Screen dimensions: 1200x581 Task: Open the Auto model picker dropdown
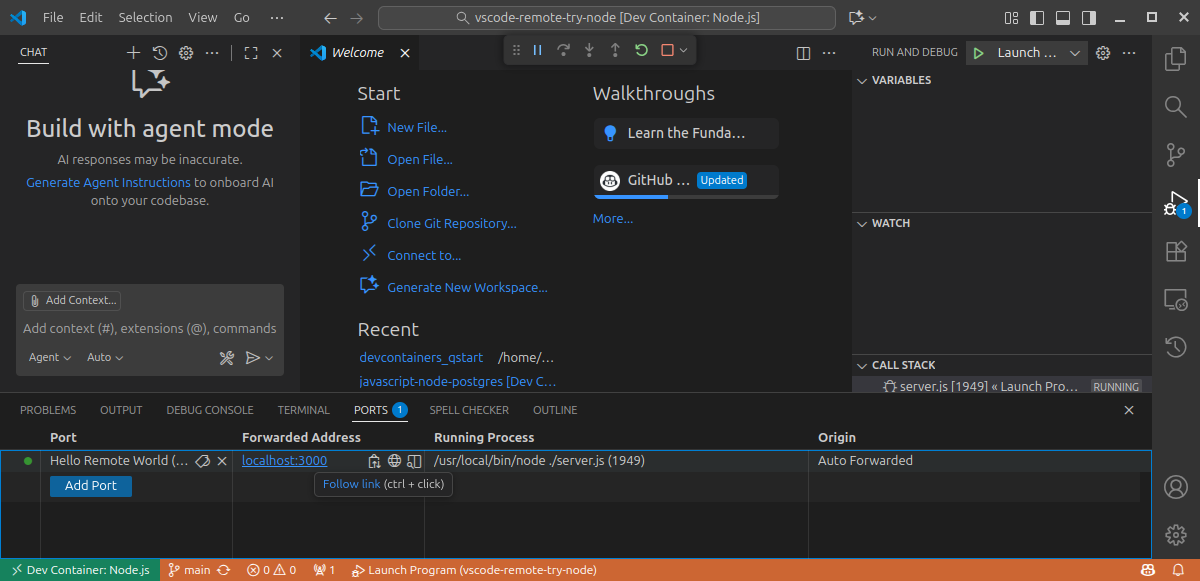click(x=105, y=357)
